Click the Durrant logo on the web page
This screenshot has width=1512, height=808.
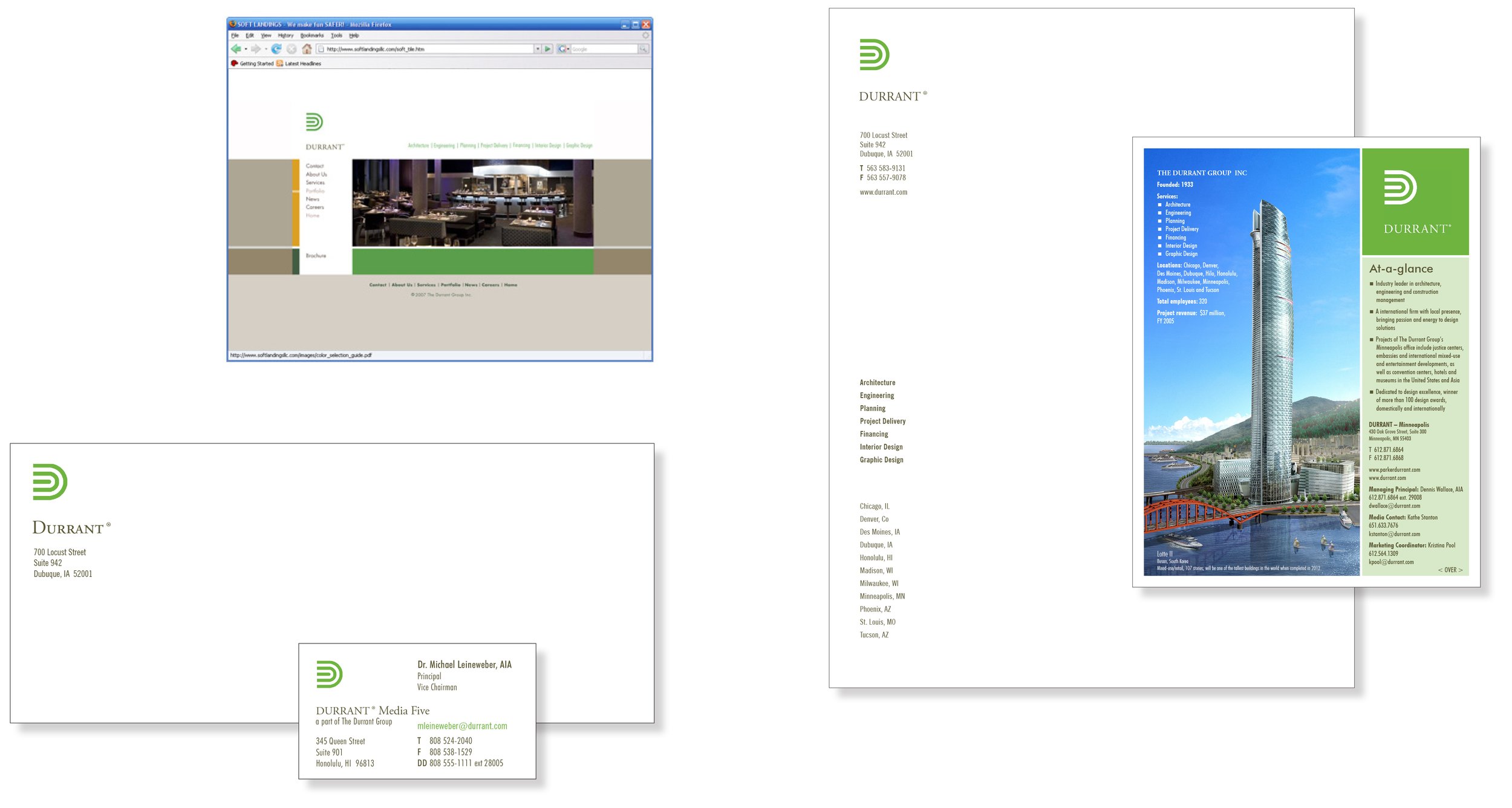point(314,122)
